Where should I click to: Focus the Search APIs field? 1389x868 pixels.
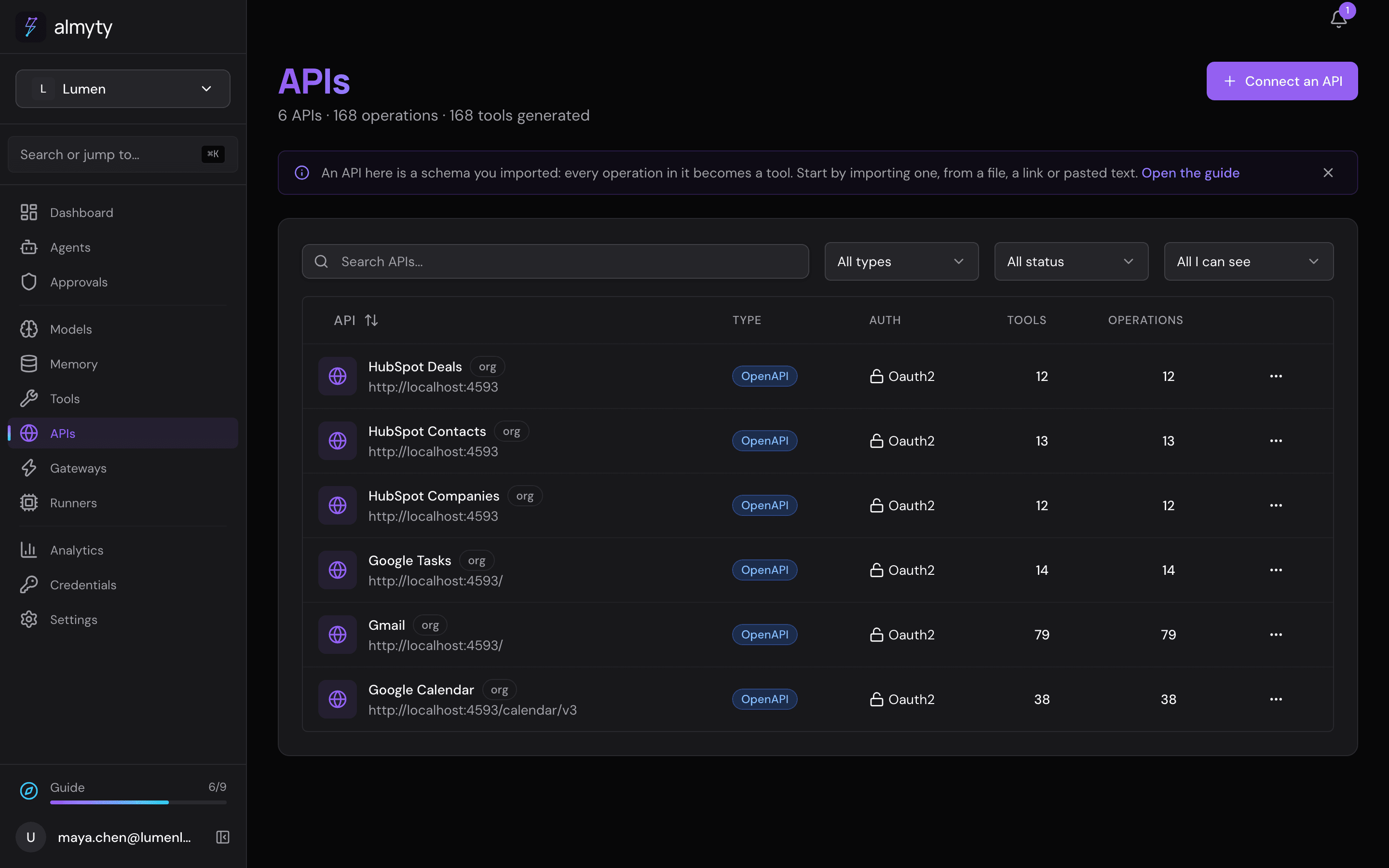pos(555,261)
